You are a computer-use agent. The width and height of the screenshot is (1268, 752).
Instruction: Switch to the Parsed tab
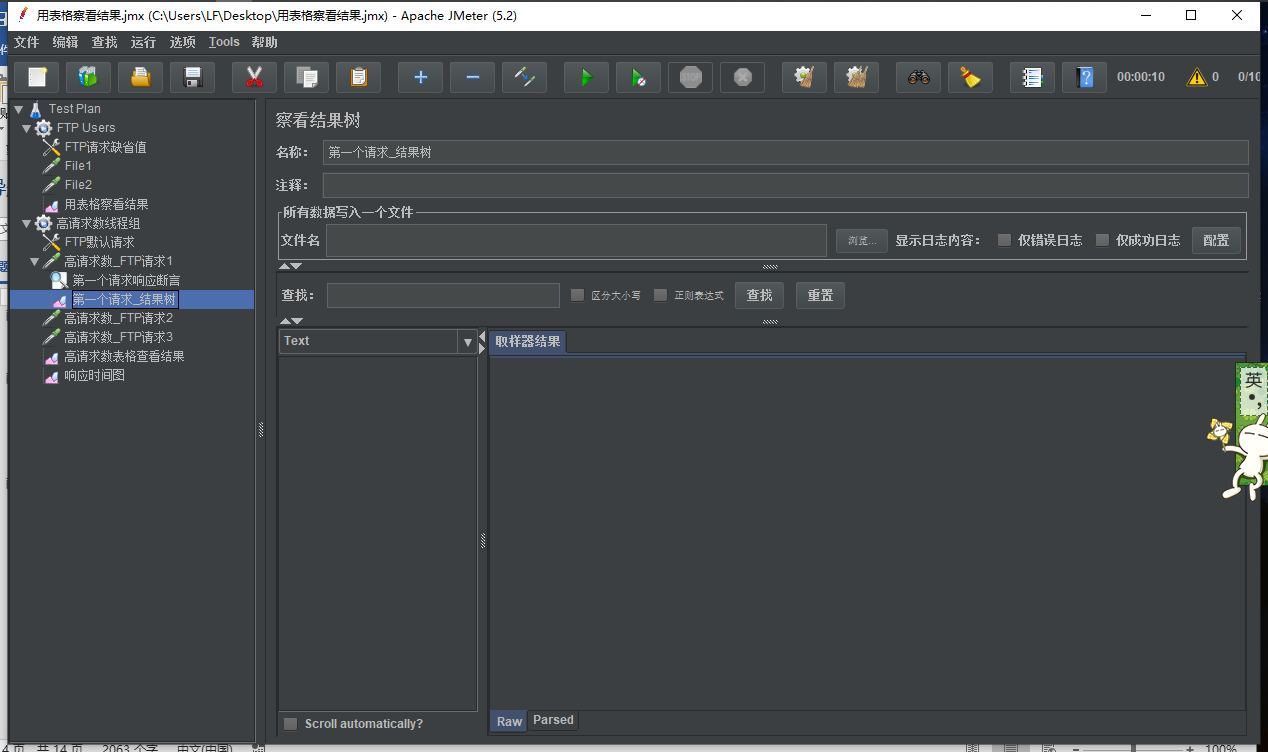coord(553,720)
